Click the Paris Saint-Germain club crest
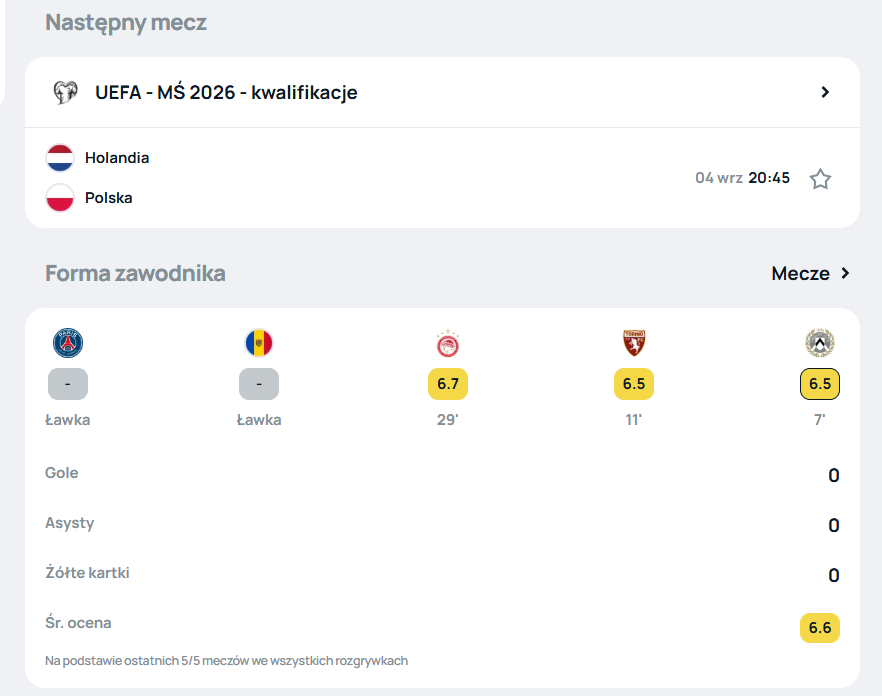882x696 pixels. point(68,343)
